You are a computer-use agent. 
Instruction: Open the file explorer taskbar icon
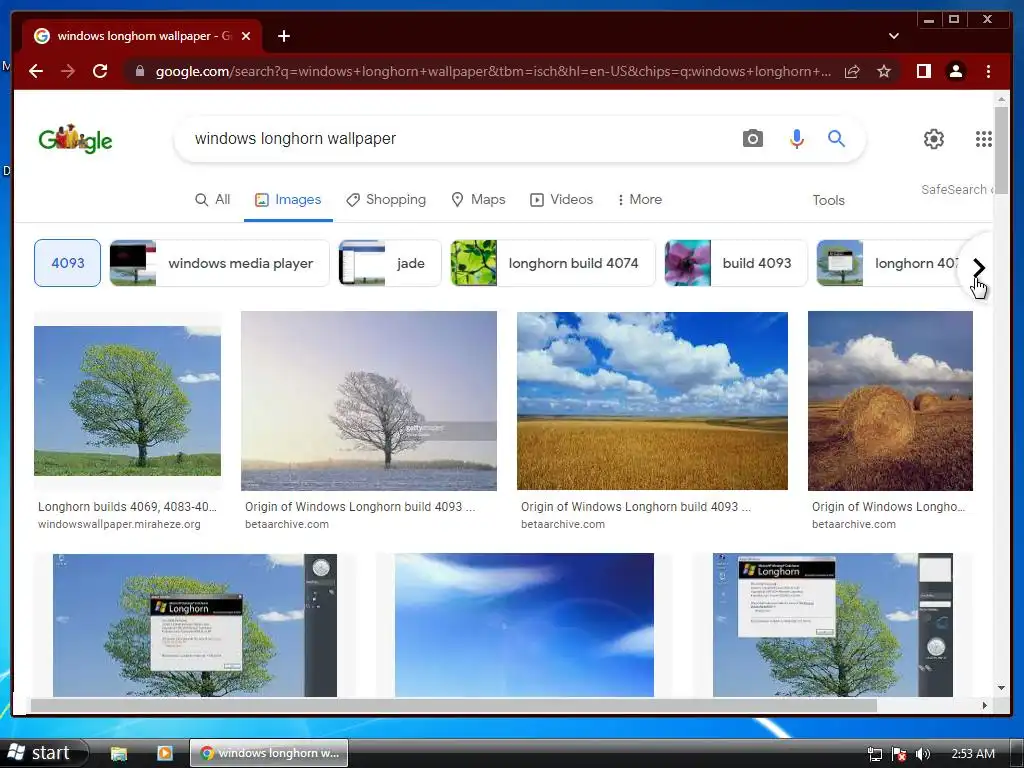click(119, 753)
